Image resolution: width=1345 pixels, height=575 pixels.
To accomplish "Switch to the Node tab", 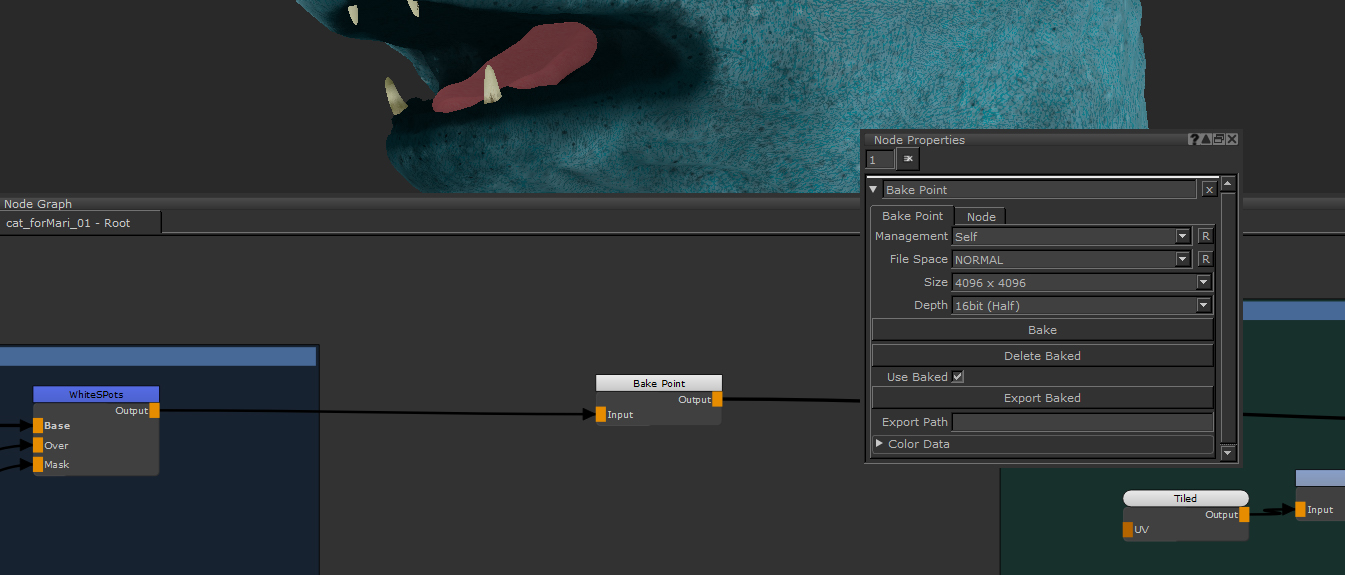I will pyautogui.click(x=980, y=217).
